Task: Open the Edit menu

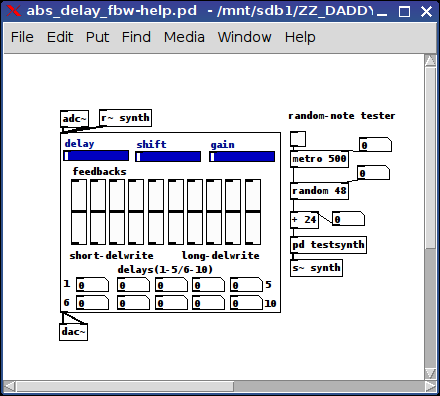Action: coord(60,37)
